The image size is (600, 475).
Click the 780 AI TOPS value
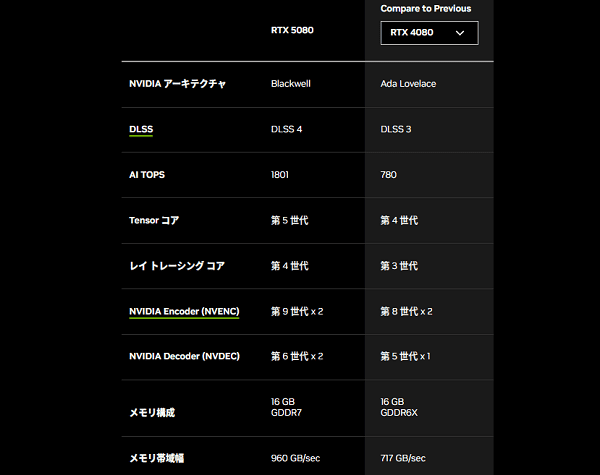388,175
